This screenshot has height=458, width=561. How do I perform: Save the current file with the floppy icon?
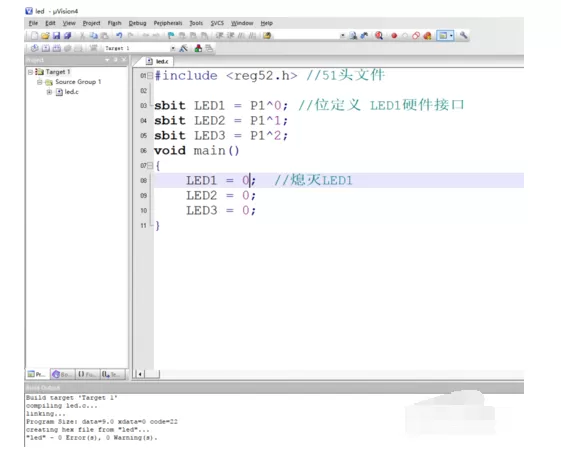click(56, 35)
